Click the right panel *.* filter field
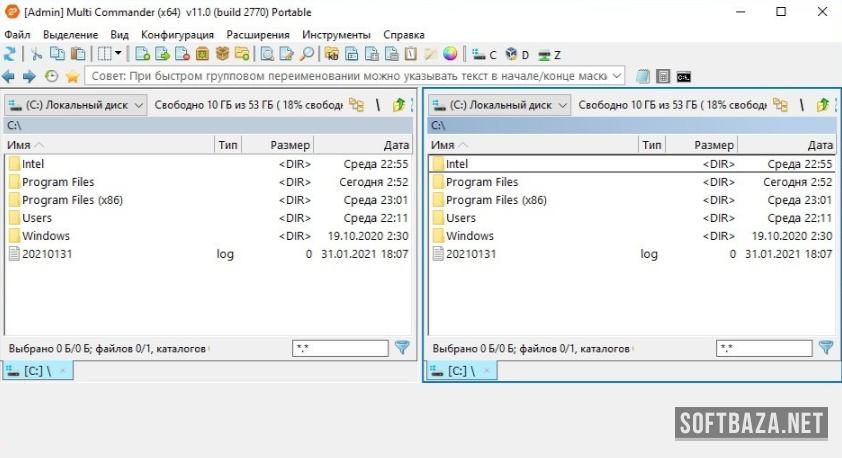842x458 pixels. coord(763,348)
